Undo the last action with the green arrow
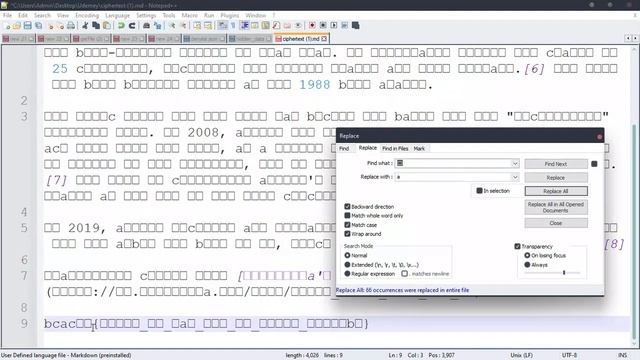 [x=121, y=25]
